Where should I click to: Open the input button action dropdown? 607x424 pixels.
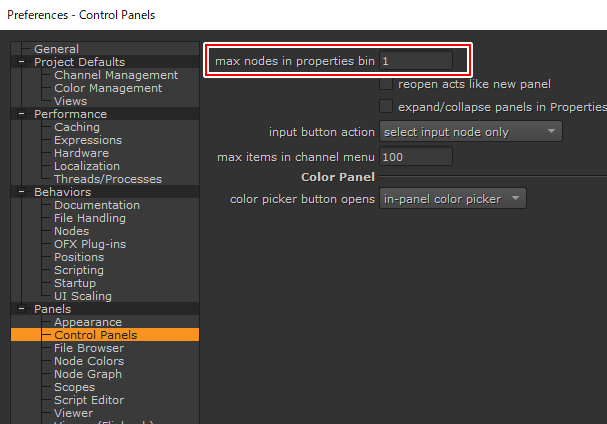(470, 132)
